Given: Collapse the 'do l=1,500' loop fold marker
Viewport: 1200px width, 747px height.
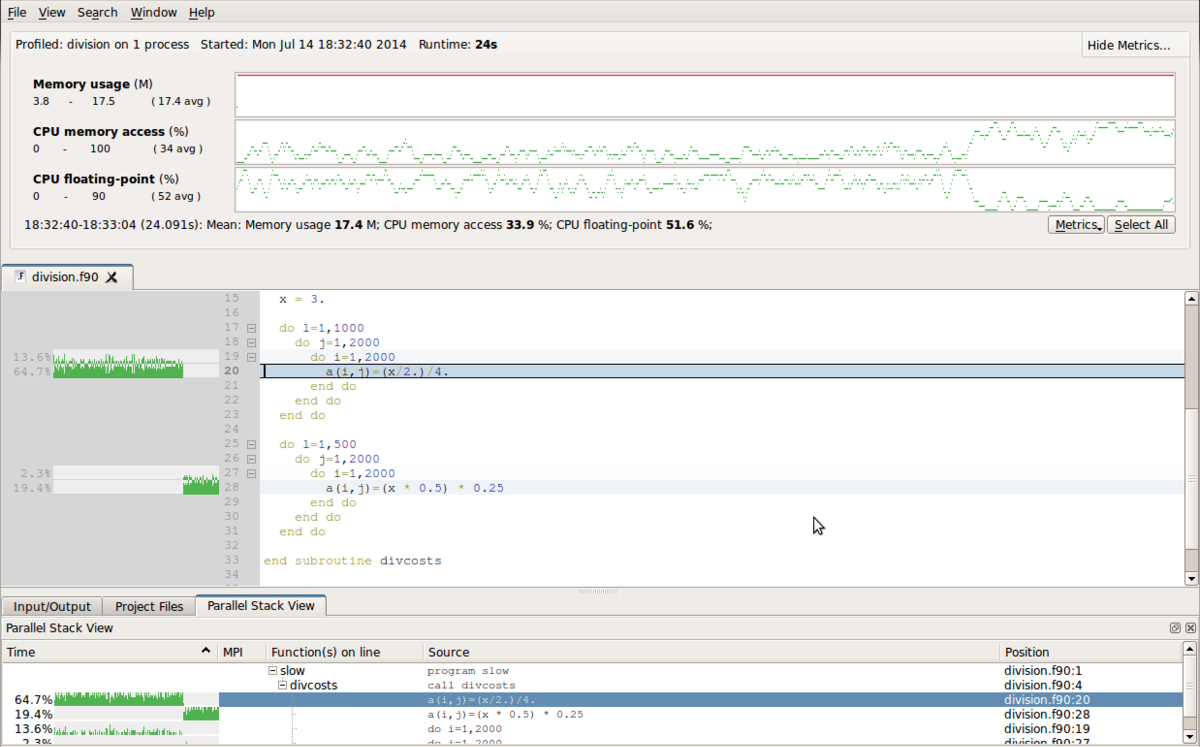Looking at the screenshot, I should tap(251, 444).
